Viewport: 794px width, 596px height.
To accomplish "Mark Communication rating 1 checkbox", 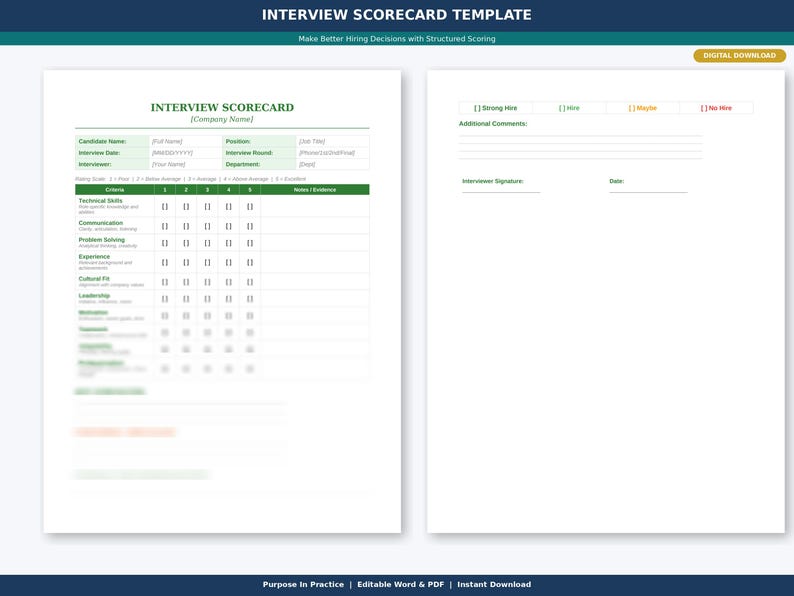I will tap(165, 226).
